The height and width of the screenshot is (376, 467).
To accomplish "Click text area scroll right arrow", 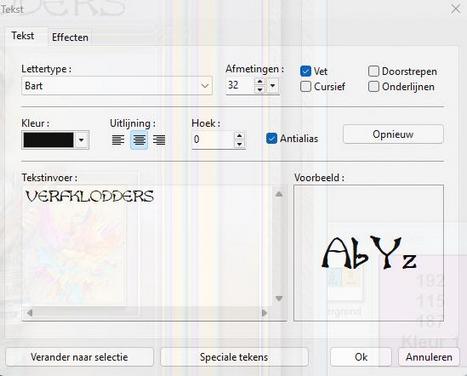I will tap(264, 313).
